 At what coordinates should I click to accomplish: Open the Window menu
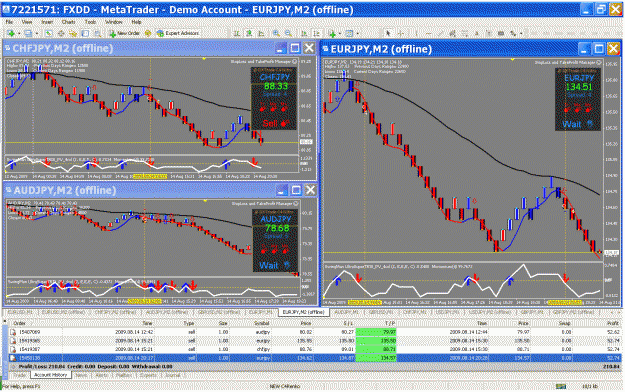coord(114,22)
